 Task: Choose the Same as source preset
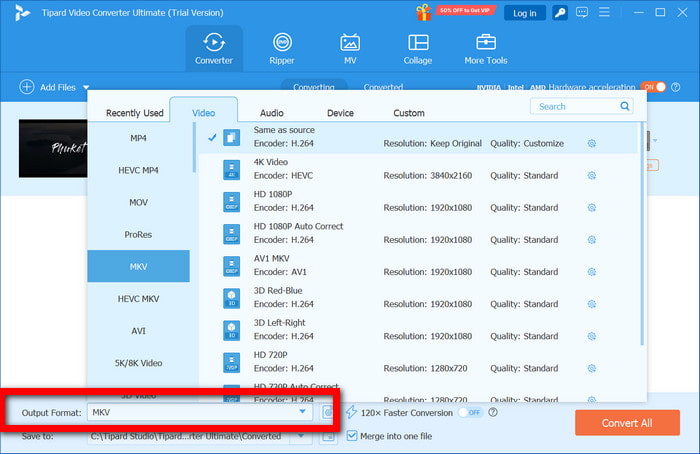point(418,137)
